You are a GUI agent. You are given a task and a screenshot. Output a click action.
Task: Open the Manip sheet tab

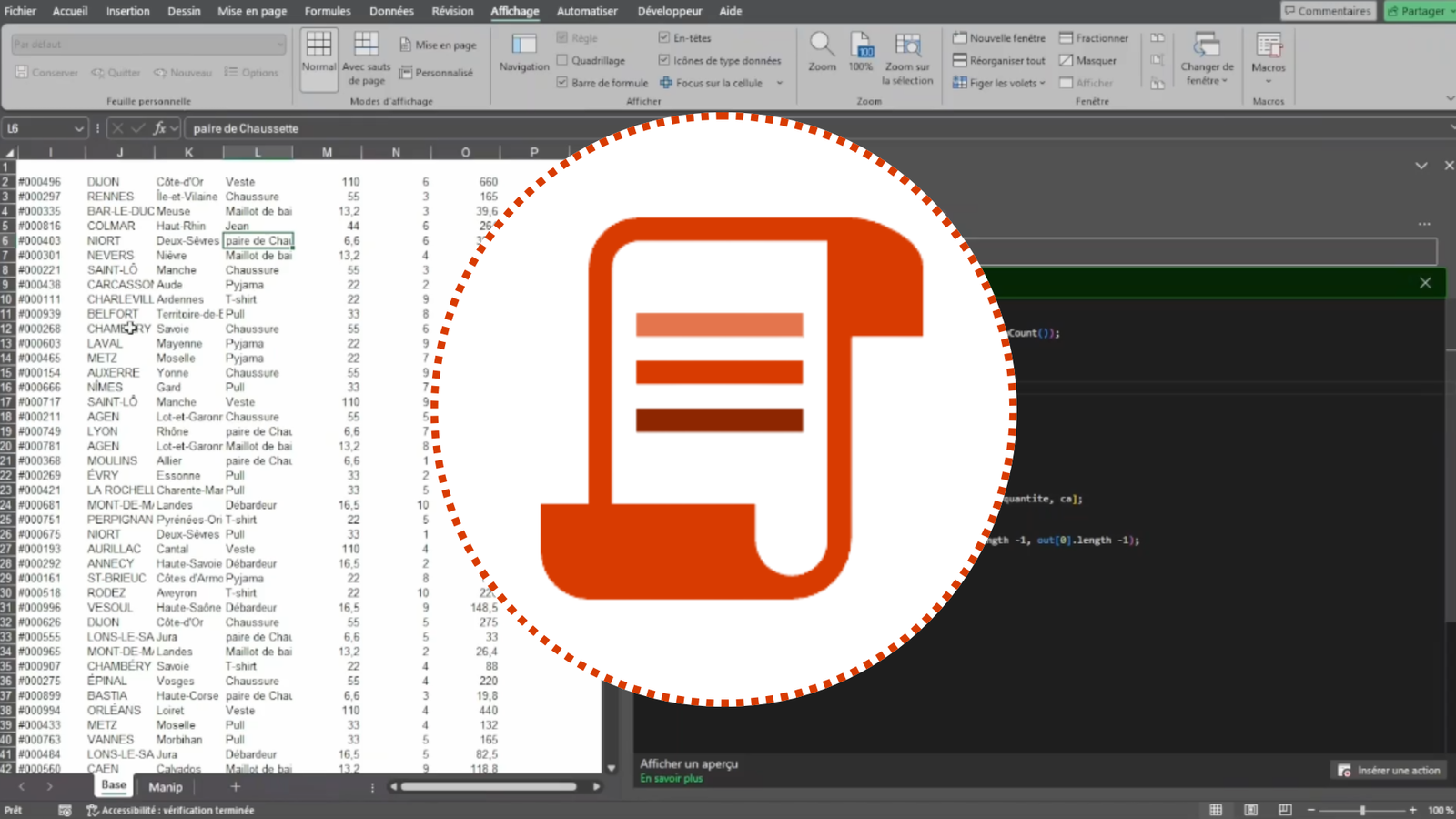click(165, 786)
